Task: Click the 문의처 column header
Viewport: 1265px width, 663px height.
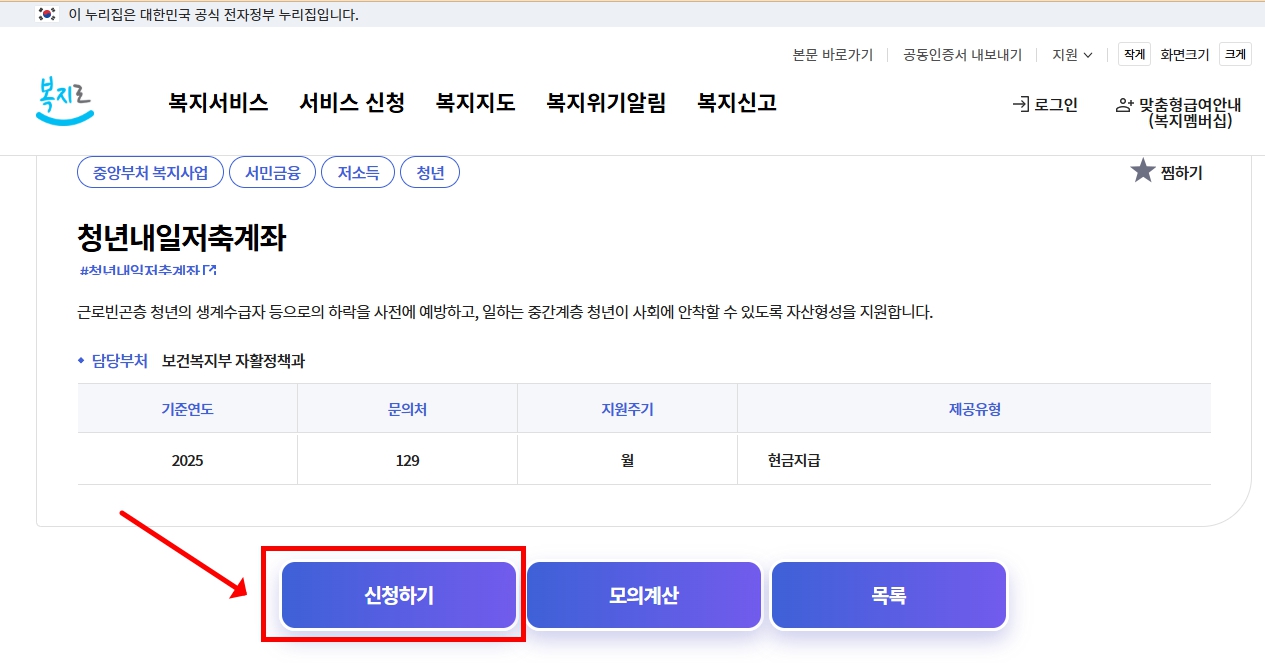Action: click(x=407, y=409)
